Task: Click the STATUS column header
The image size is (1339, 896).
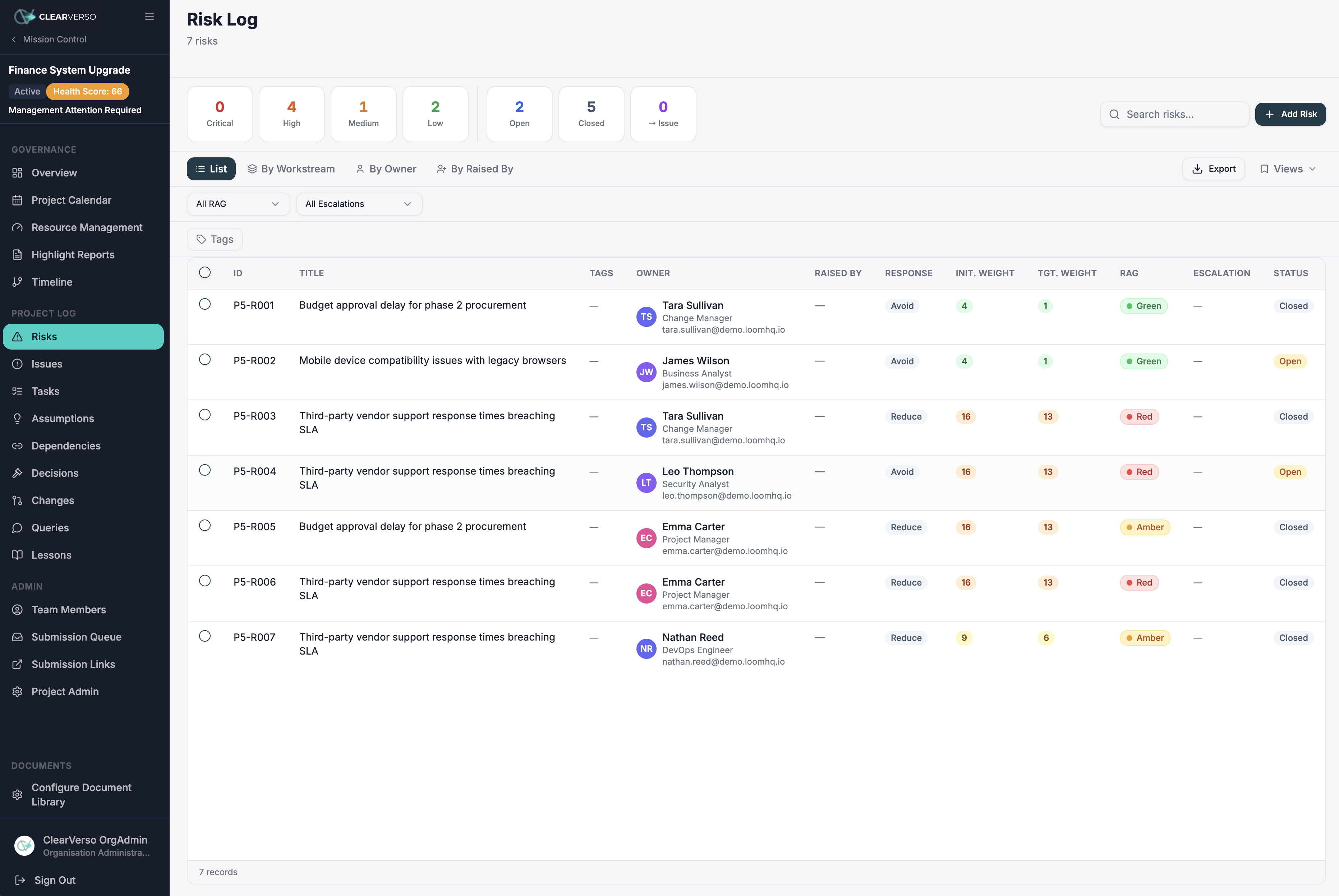Action: click(1290, 273)
